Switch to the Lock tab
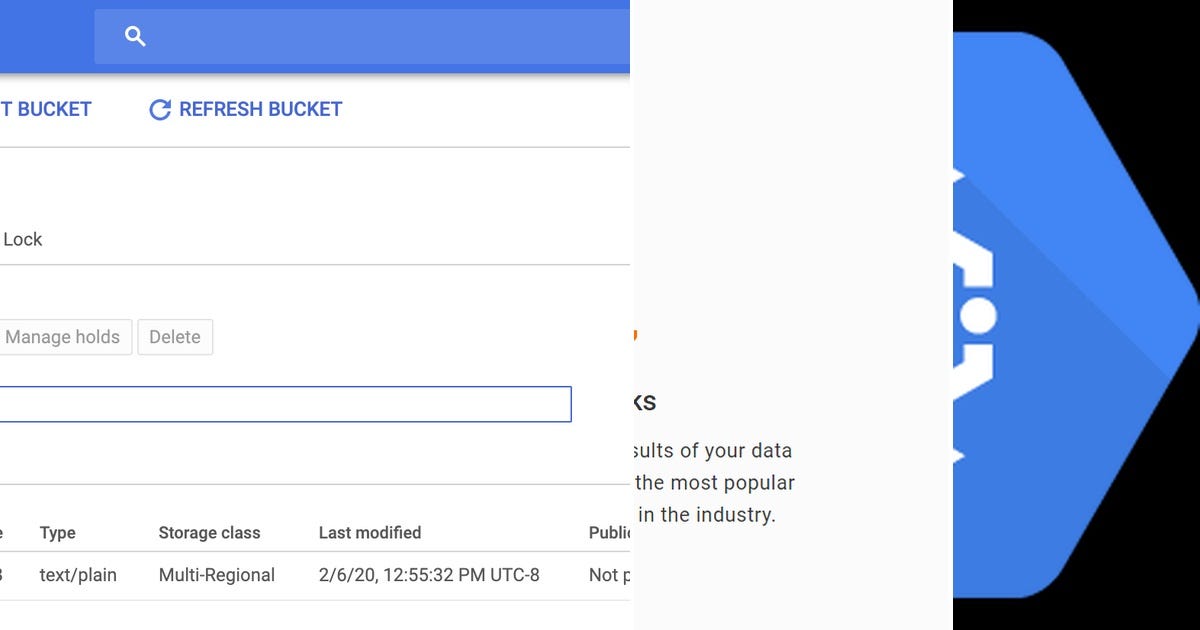Viewport: 1200px width, 630px height. [25, 239]
